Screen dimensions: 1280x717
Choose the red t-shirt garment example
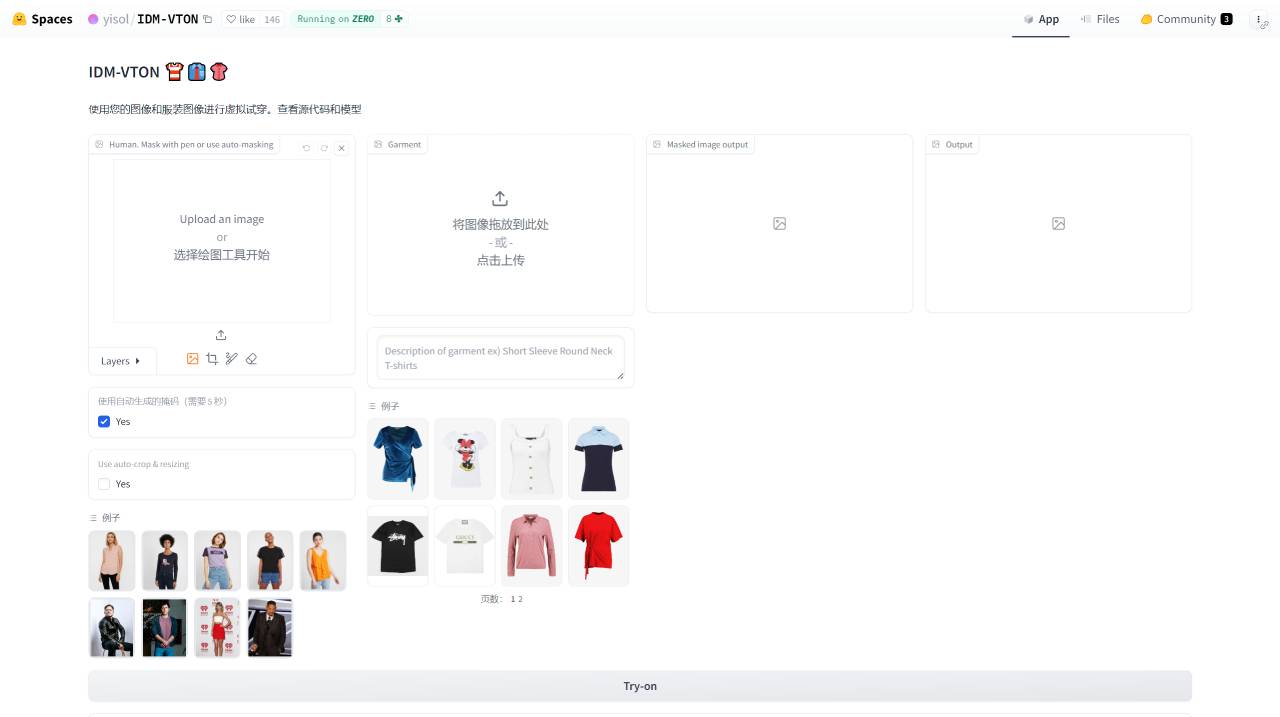pyautogui.click(x=598, y=545)
